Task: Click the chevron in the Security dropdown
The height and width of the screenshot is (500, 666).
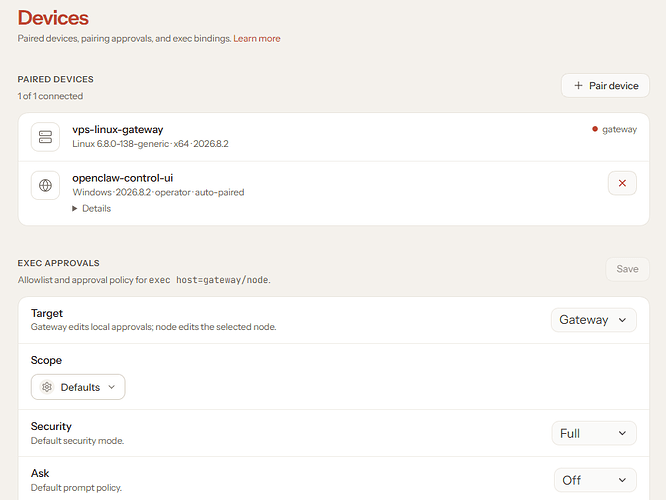Action: pyautogui.click(x=622, y=433)
